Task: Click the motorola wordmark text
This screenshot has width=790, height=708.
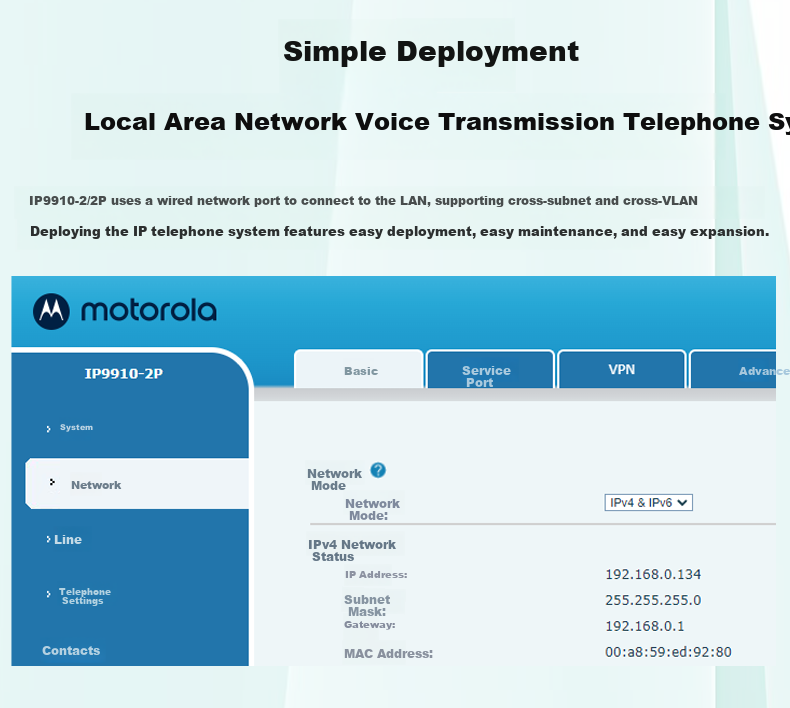Action: [x=149, y=310]
